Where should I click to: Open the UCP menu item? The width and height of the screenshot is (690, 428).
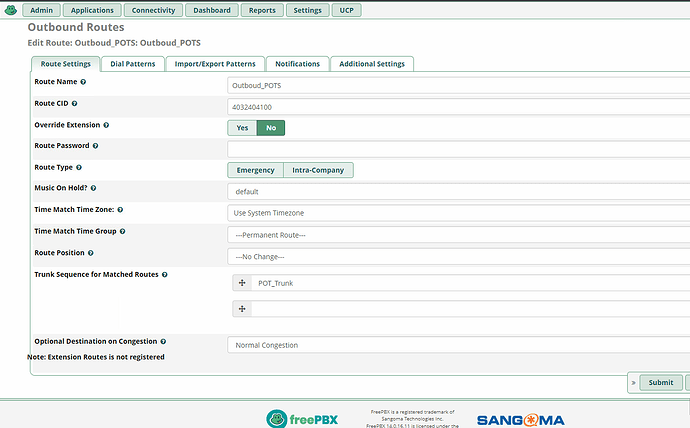tap(346, 10)
